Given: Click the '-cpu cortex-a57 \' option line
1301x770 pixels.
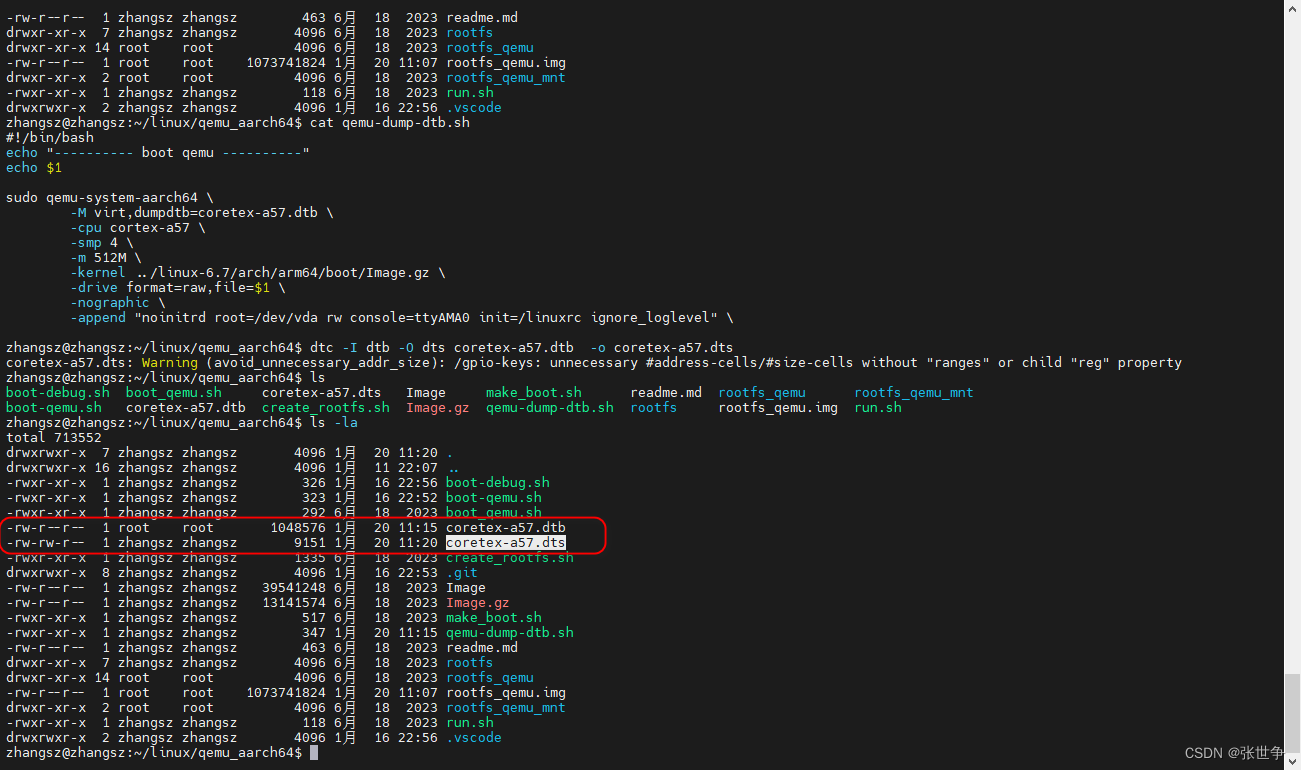Looking at the screenshot, I should click(138, 227).
